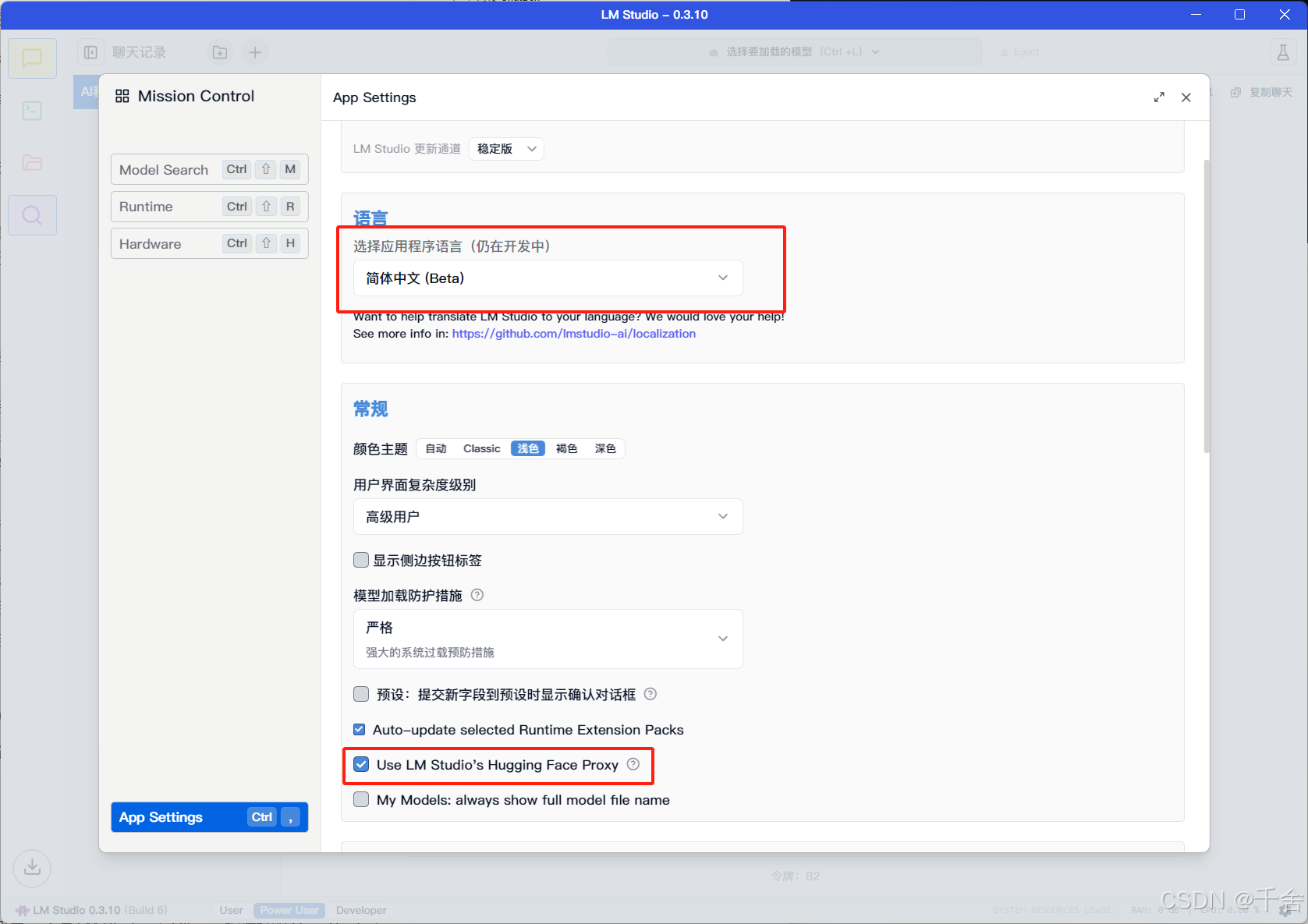Image resolution: width=1308 pixels, height=924 pixels.
Task: Open the github localization link
Action: (574, 334)
